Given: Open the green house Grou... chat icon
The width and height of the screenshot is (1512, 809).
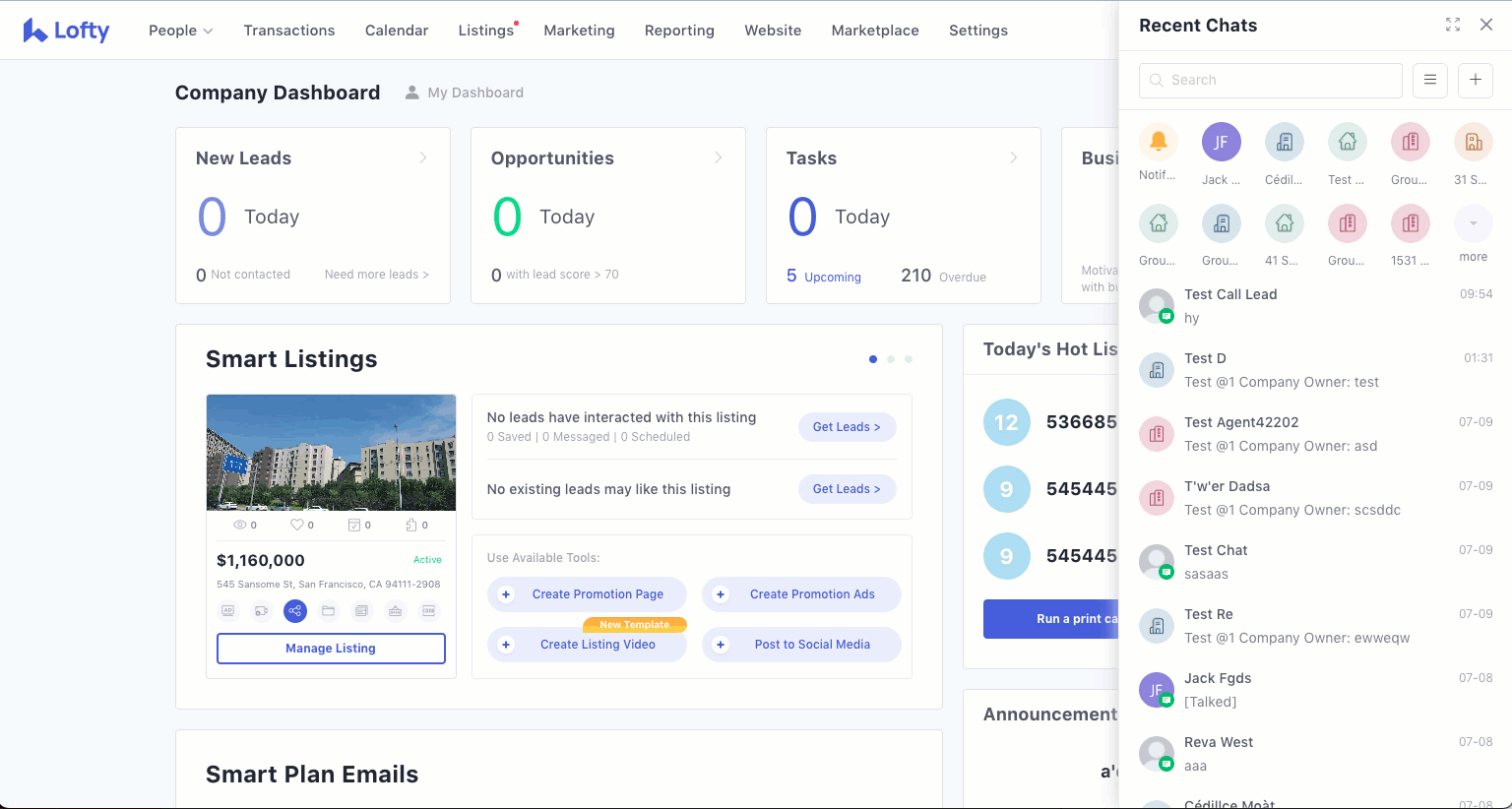Looking at the screenshot, I should (x=1159, y=223).
